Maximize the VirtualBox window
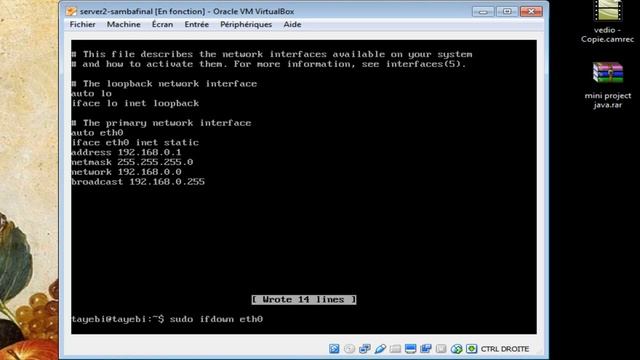This screenshot has height=360, width=640. pyautogui.click(x=507, y=11)
